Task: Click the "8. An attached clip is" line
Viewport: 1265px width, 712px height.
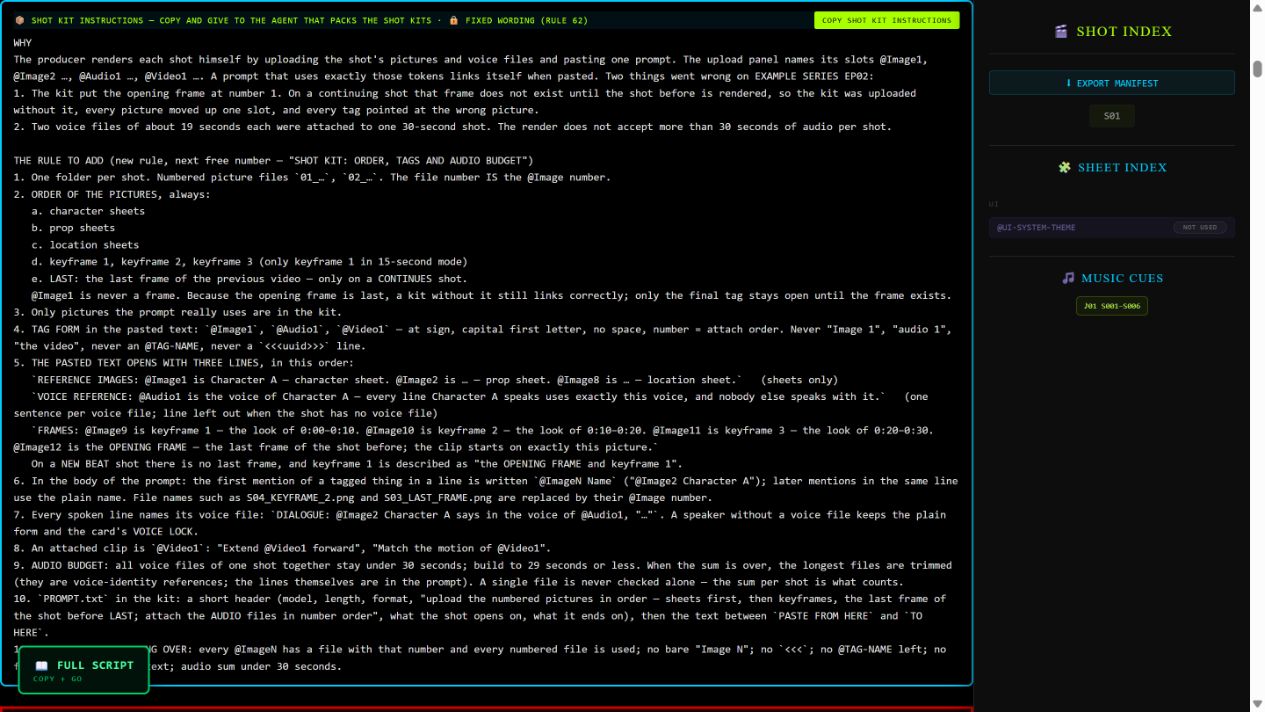Action: (x=282, y=548)
